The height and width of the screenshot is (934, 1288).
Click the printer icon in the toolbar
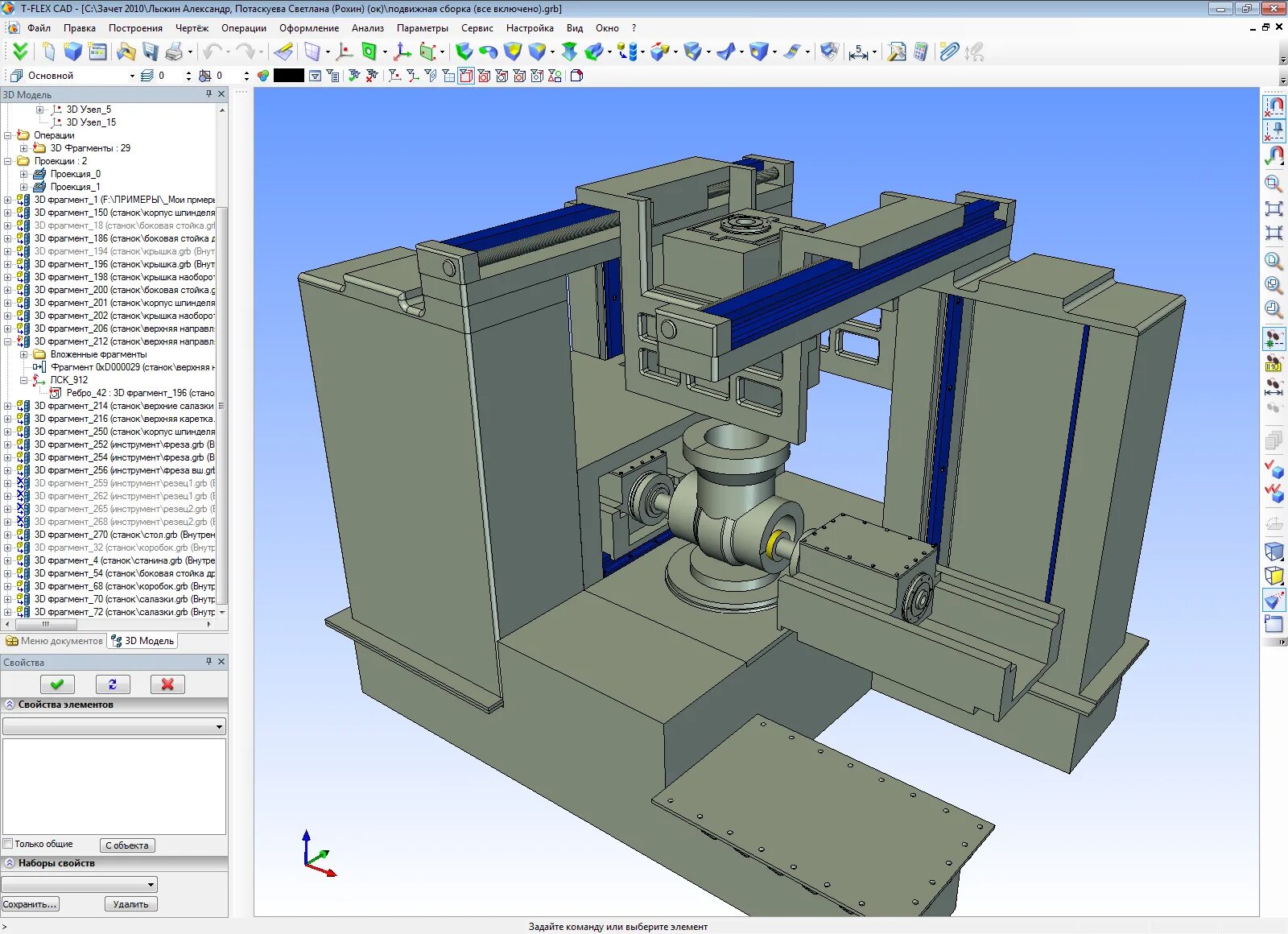(174, 52)
